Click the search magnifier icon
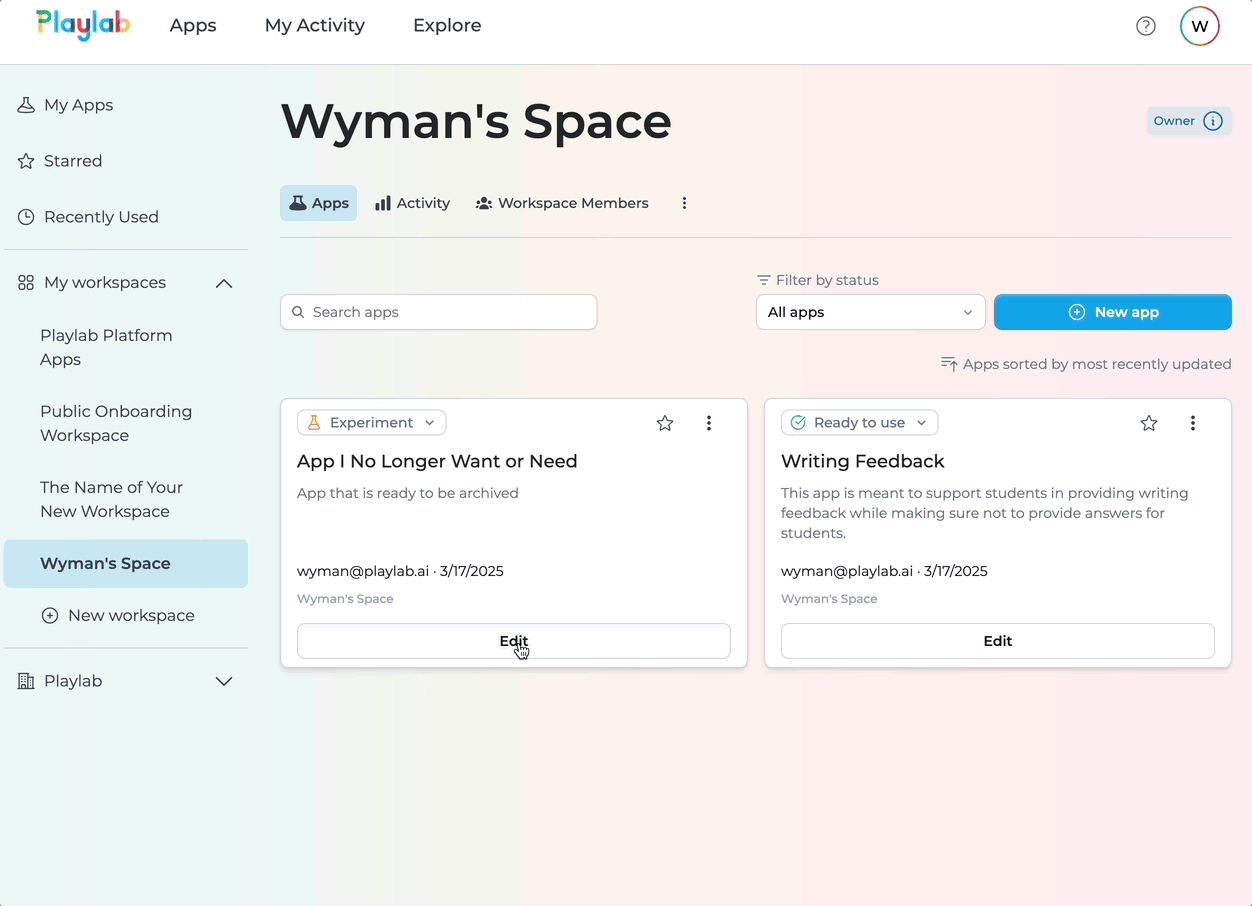The height and width of the screenshot is (906, 1252). [x=298, y=312]
